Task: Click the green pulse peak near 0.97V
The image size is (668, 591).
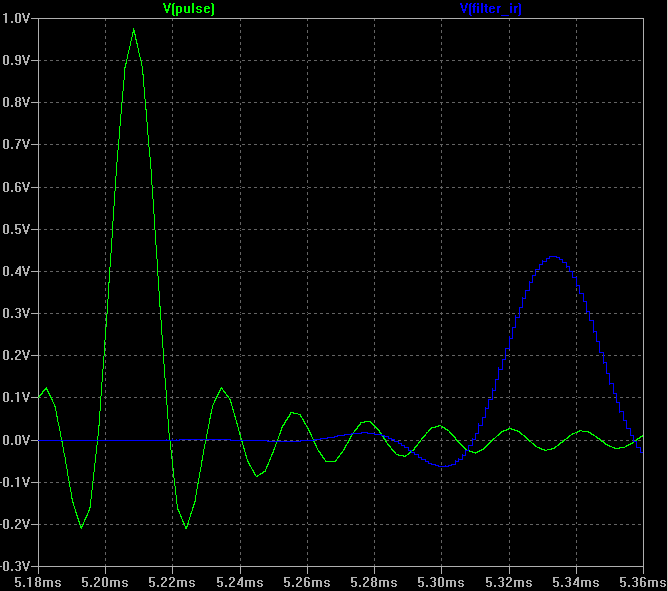Action: pyautogui.click(x=134, y=30)
